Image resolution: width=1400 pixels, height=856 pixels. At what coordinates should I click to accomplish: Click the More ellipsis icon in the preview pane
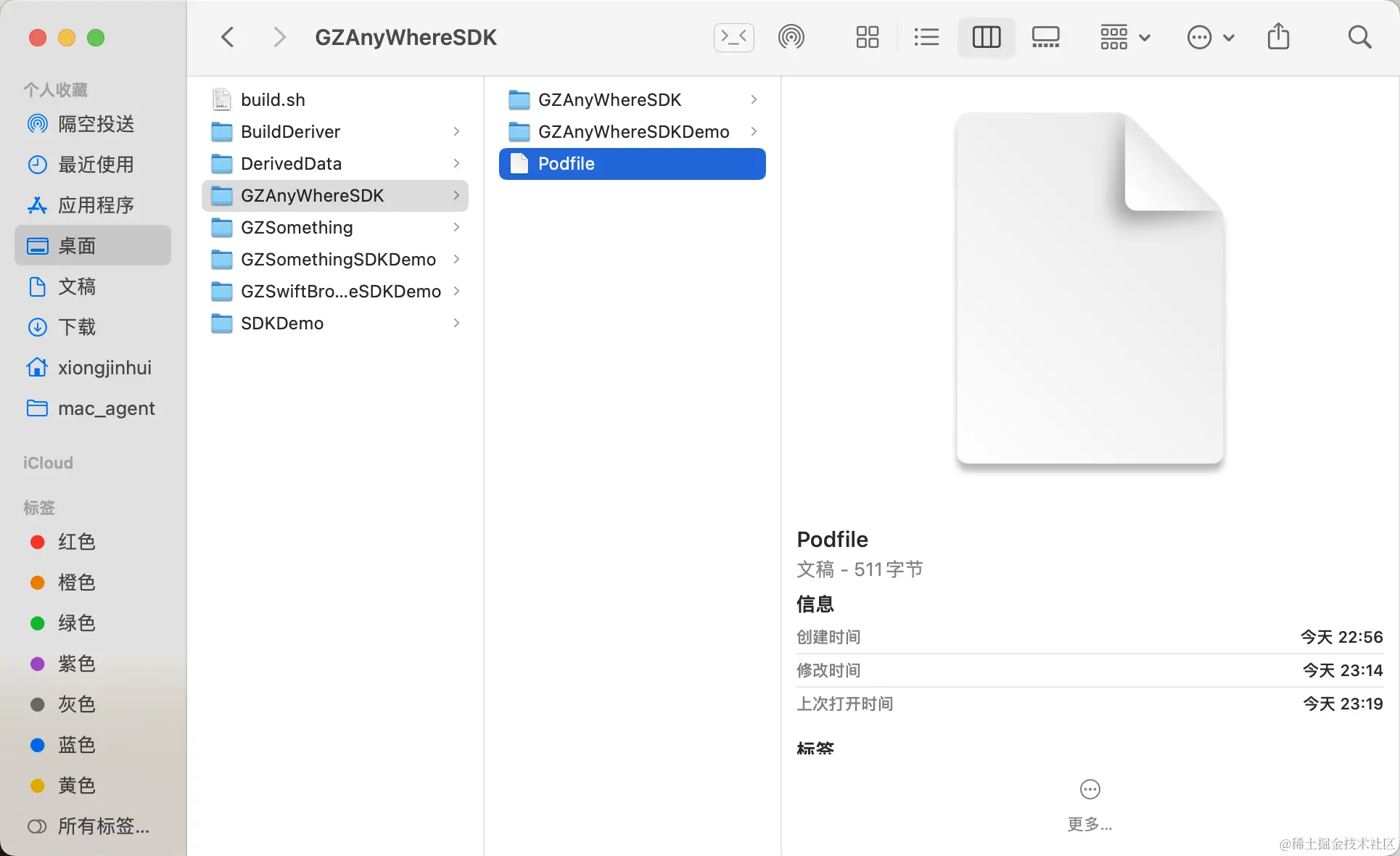1090,789
